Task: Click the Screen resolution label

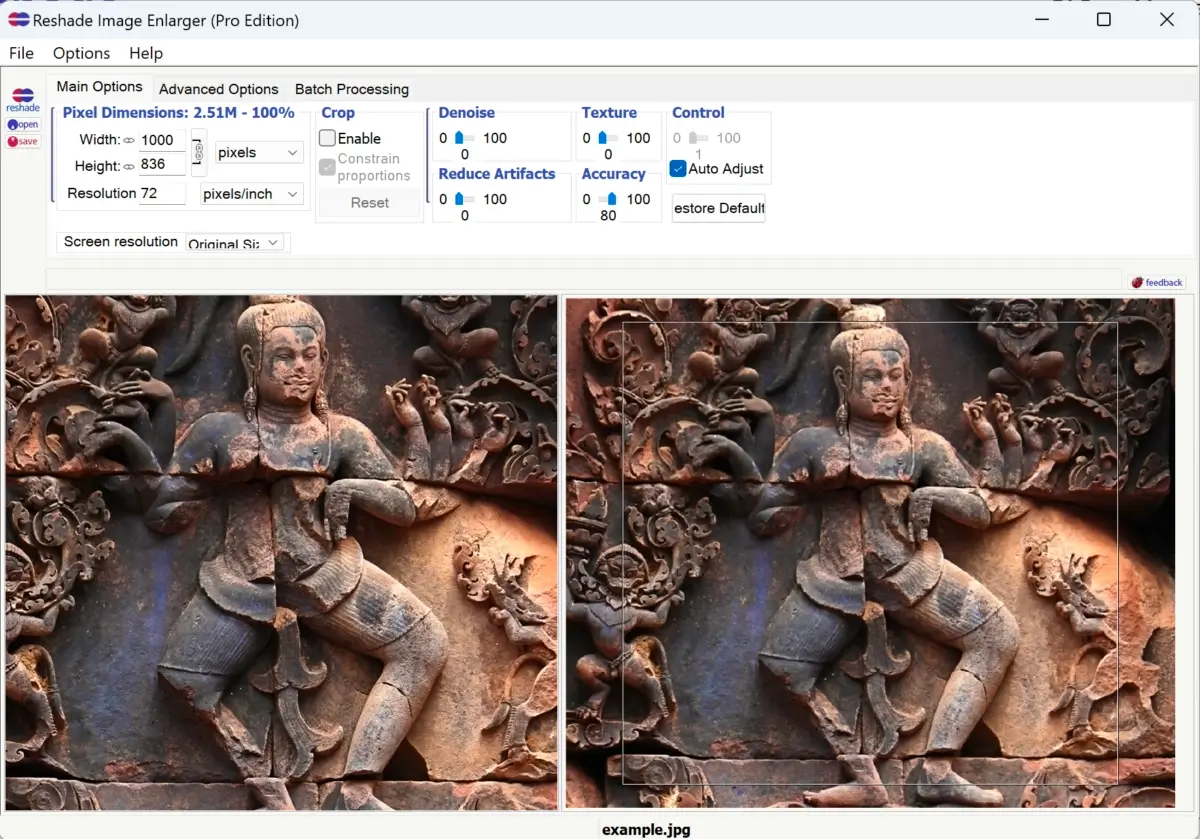Action: [x=120, y=241]
